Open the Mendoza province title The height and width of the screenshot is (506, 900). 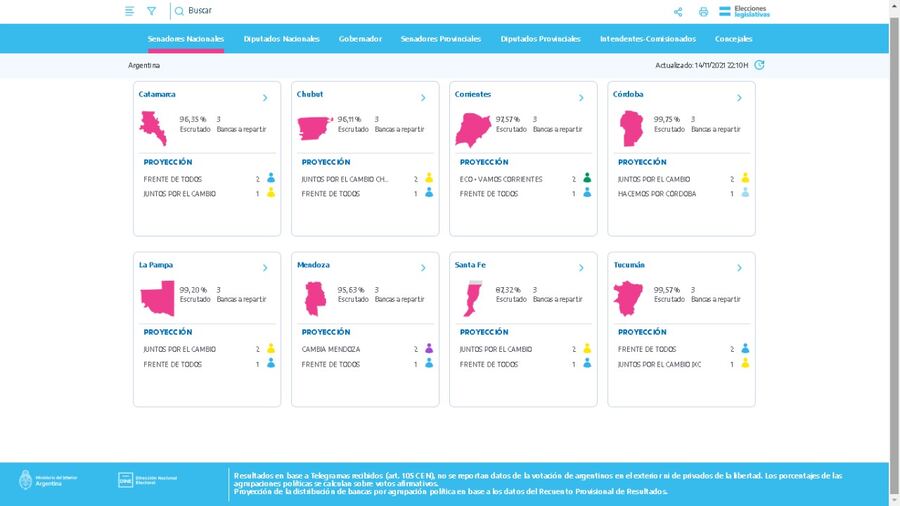click(x=313, y=265)
